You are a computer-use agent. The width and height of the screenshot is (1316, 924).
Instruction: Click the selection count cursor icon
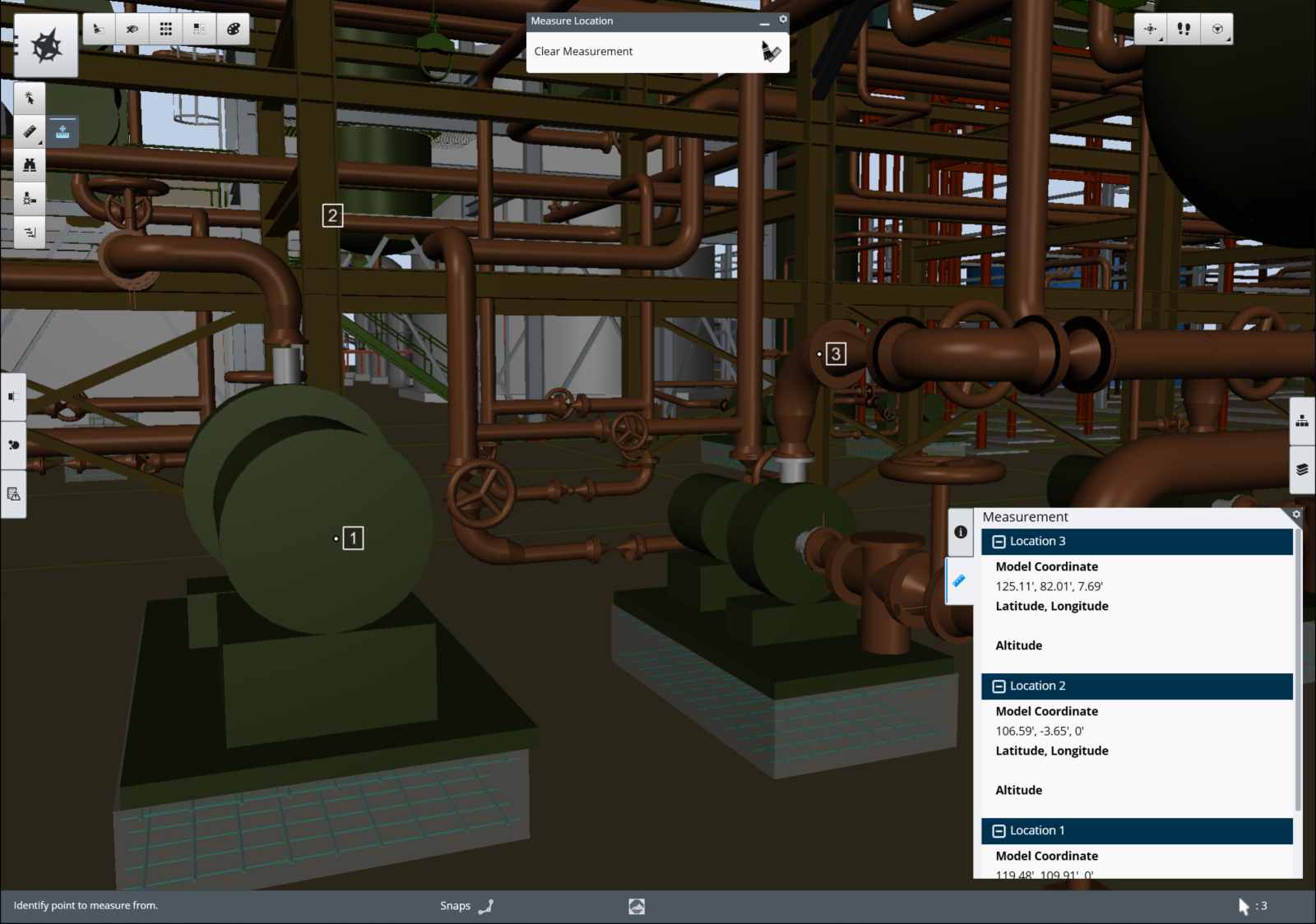click(x=1244, y=906)
